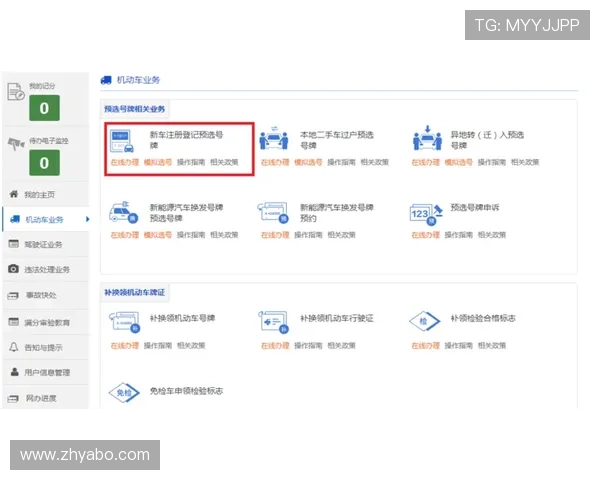Open 相关政策 under 补换领机动车行驶证

(x=341, y=346)
